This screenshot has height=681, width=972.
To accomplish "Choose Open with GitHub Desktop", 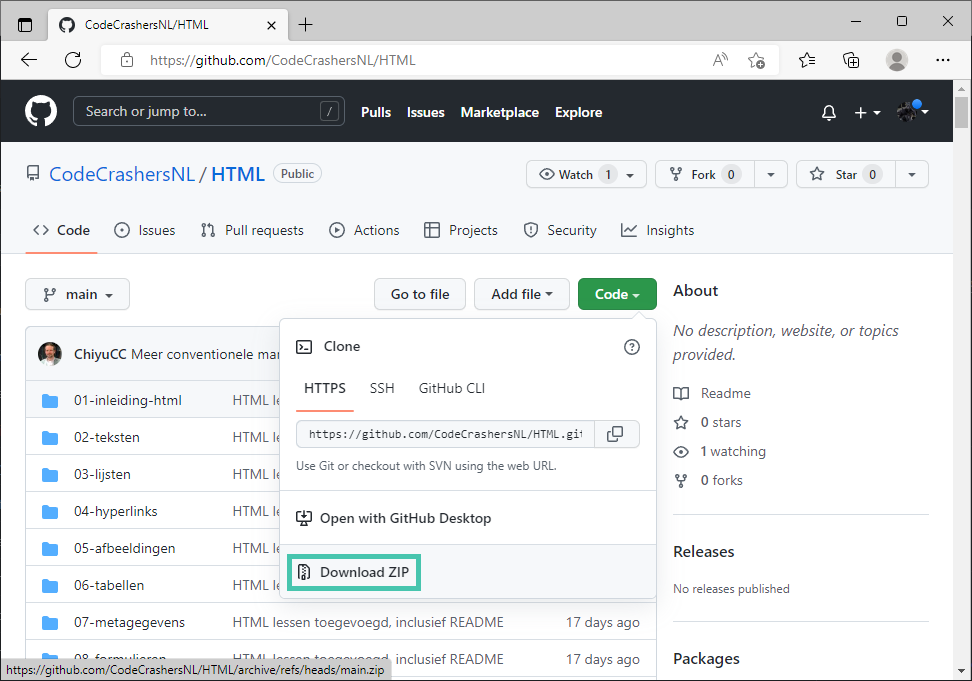I will point(394,518).
